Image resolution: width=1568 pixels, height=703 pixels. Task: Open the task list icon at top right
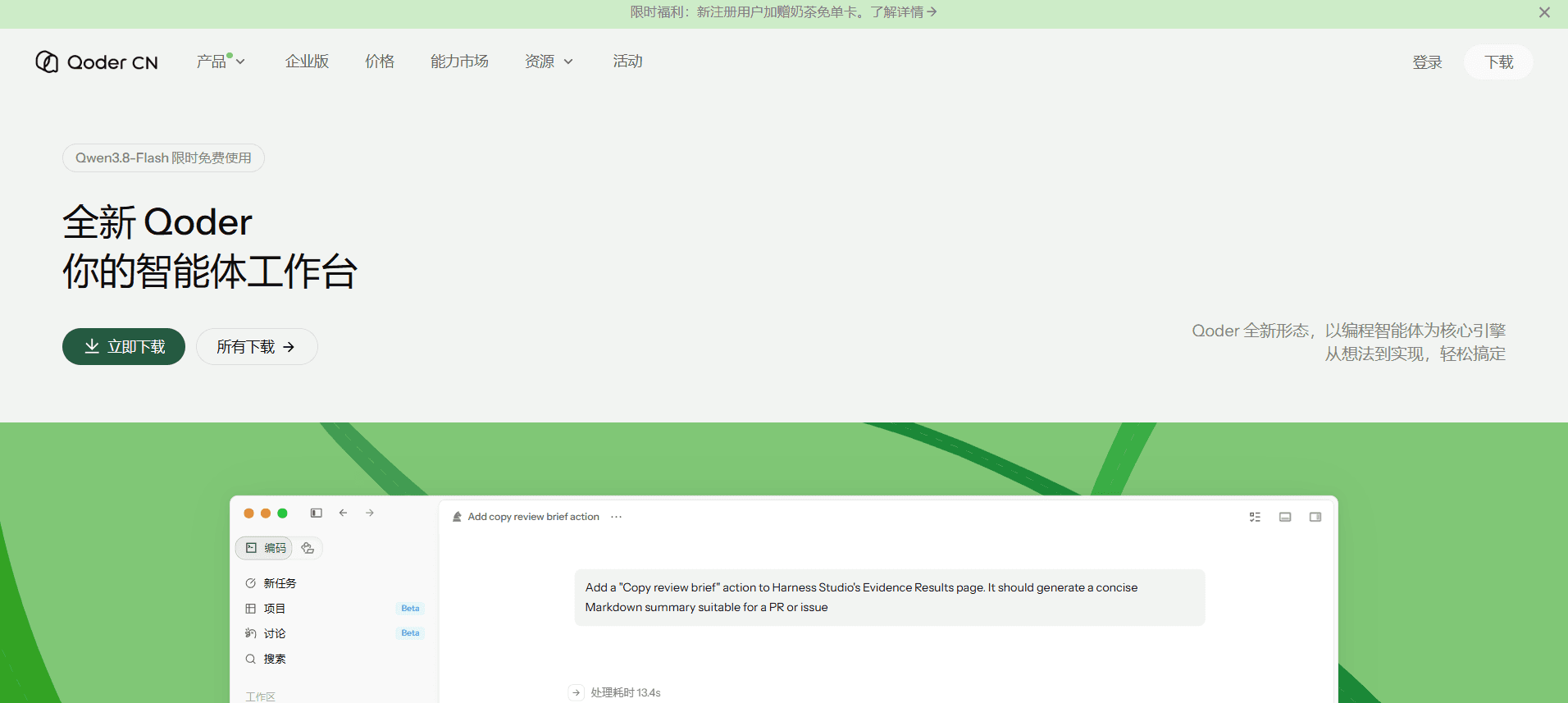tap(1255, 517)
